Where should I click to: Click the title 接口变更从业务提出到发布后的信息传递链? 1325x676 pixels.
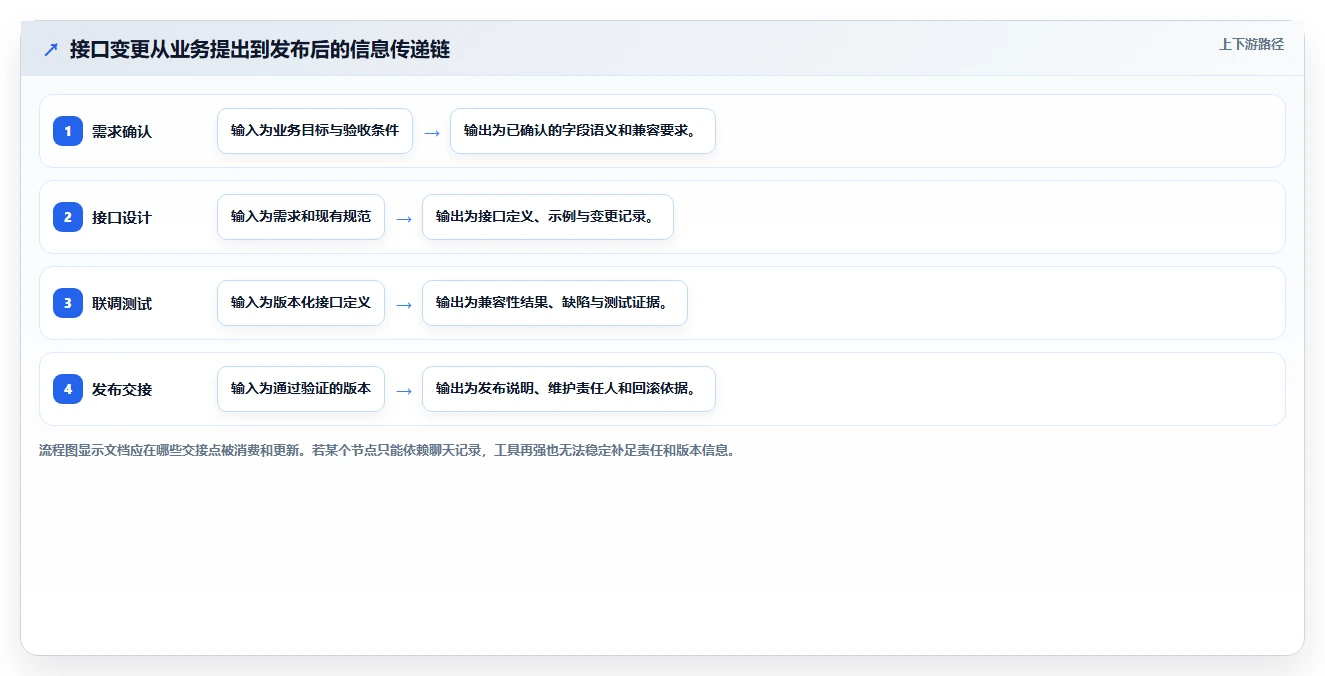click(260, 49)
